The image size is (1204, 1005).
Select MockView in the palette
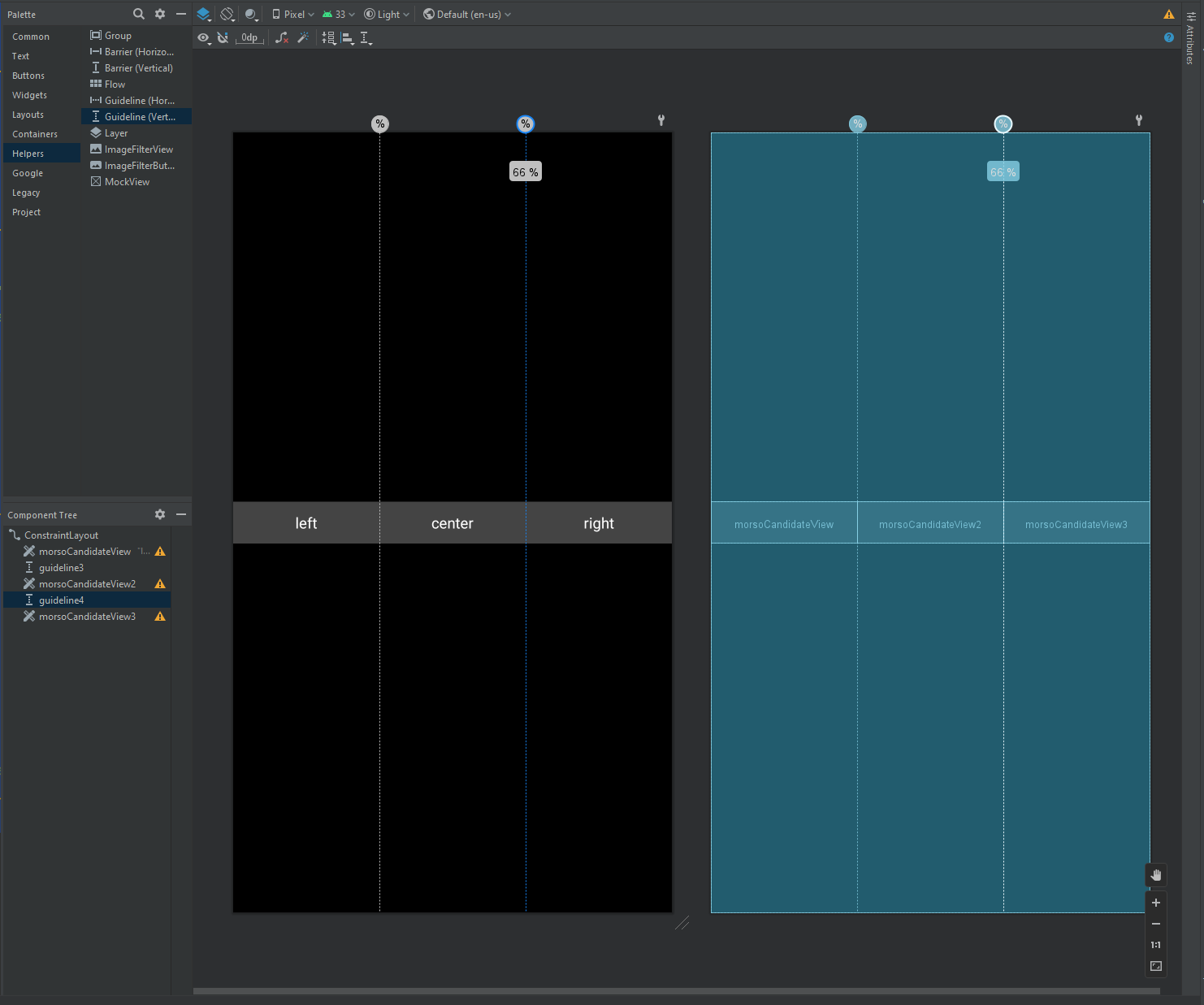tap(136, 182)
